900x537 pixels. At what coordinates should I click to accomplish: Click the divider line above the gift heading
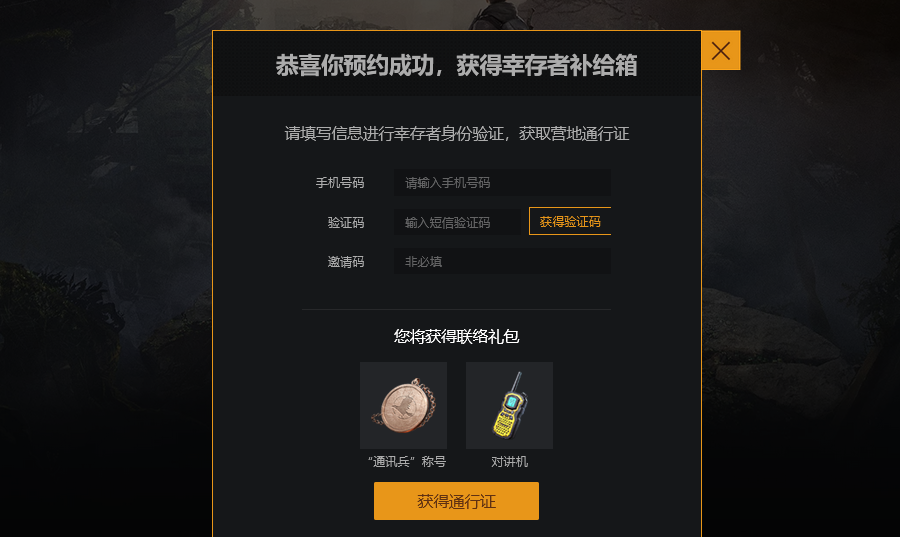tap(456, 309)
